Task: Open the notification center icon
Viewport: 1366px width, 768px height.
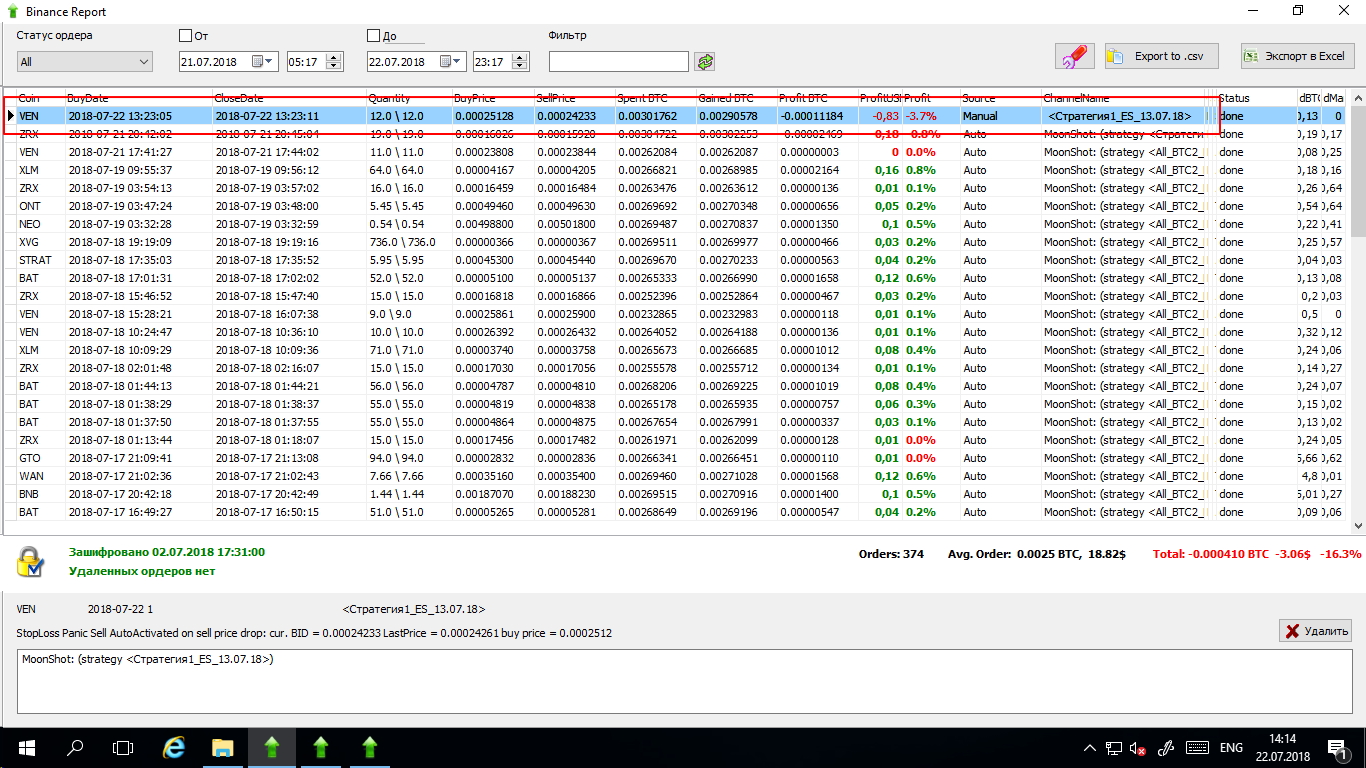Action: [1335, 747]
